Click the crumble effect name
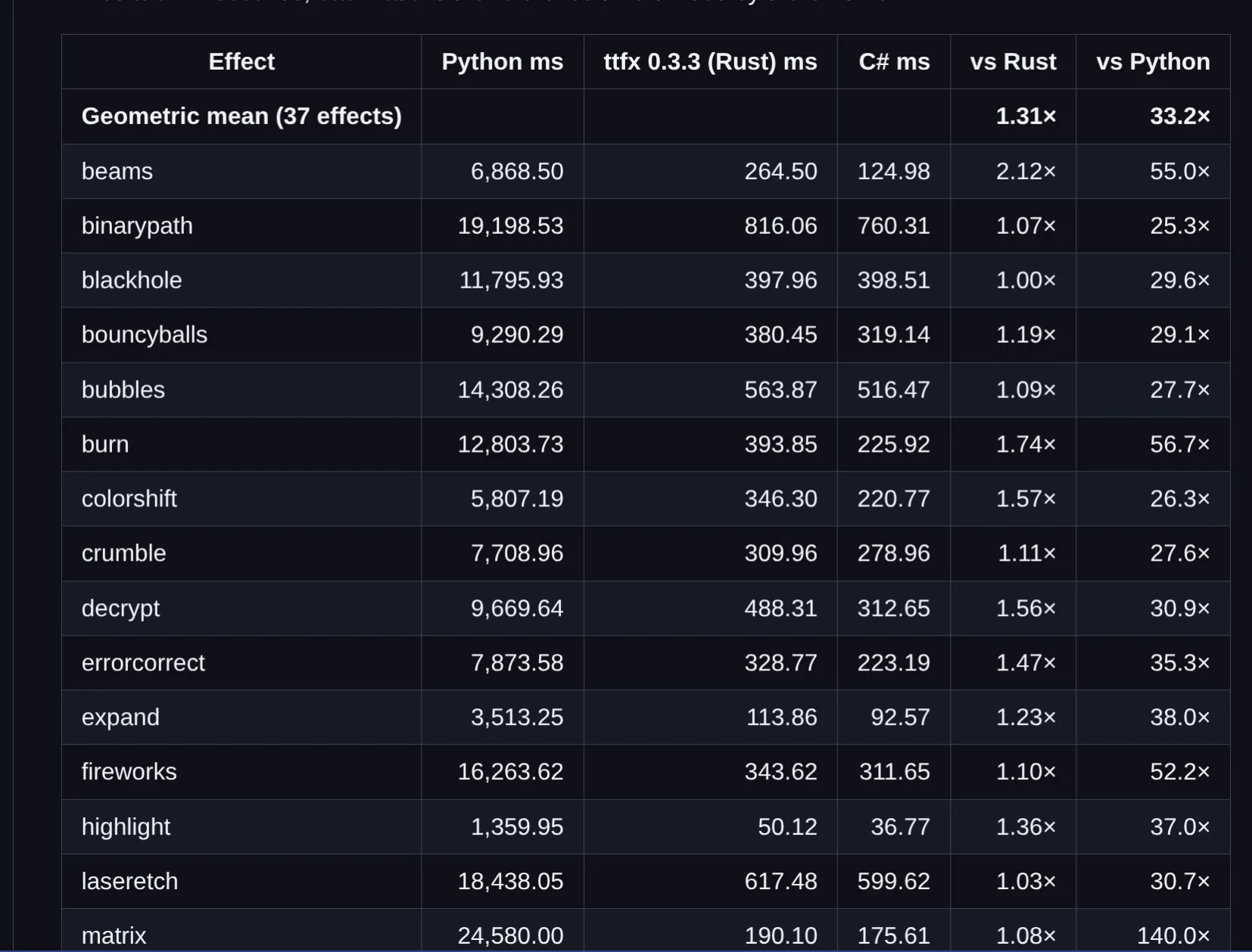 (x=123, y=554)
